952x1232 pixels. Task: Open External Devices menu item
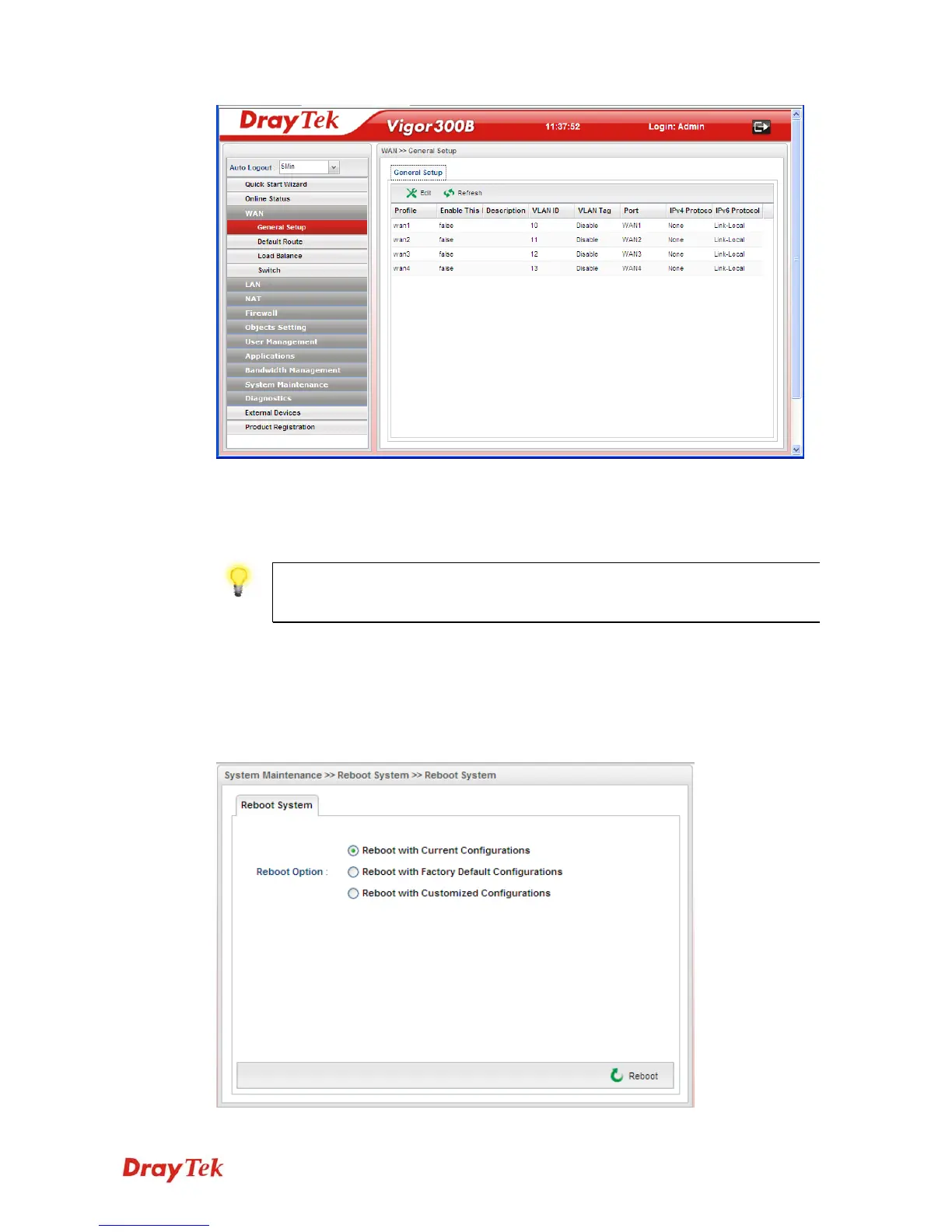pos(297,413)
